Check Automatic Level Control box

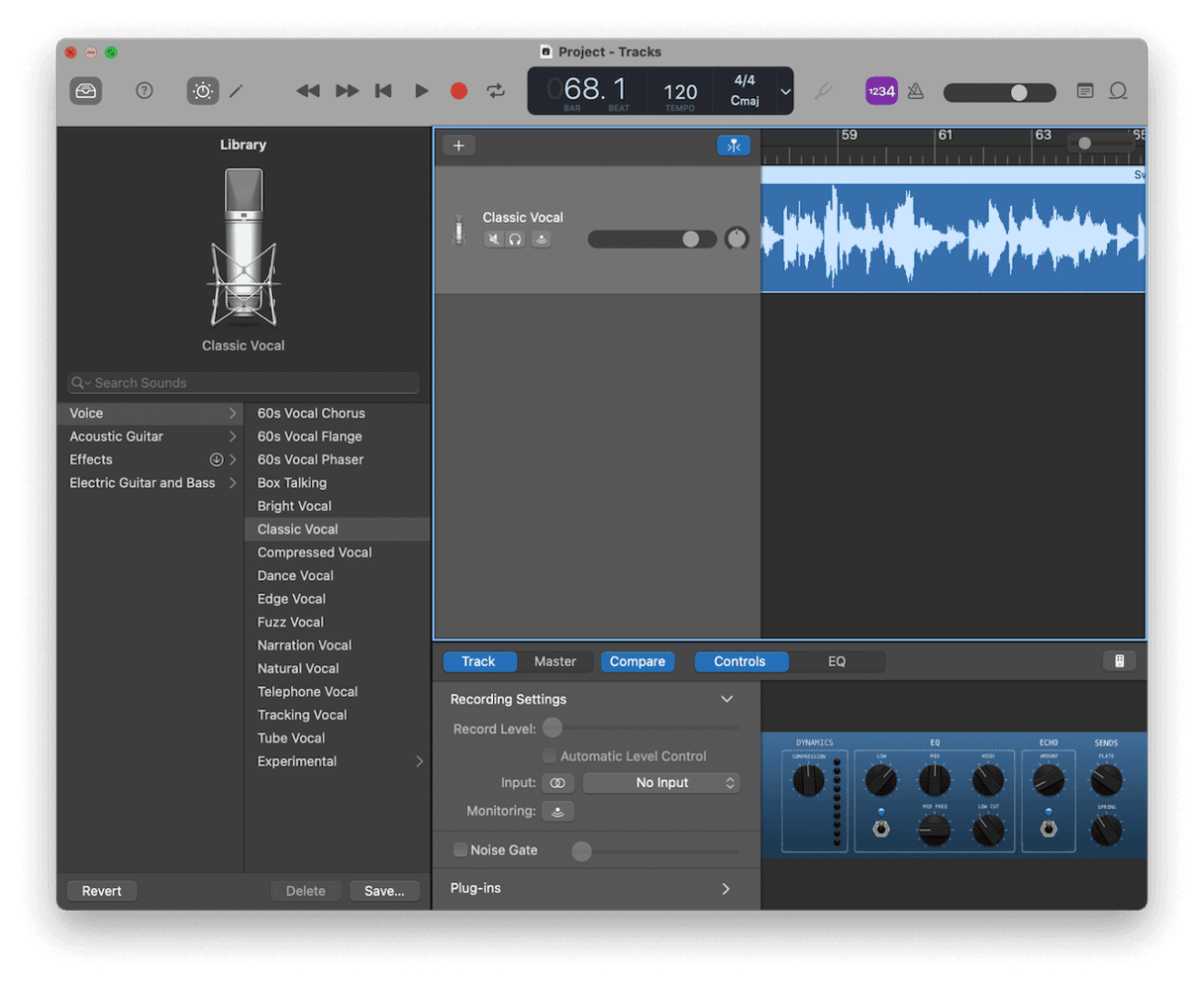point(550,756)
